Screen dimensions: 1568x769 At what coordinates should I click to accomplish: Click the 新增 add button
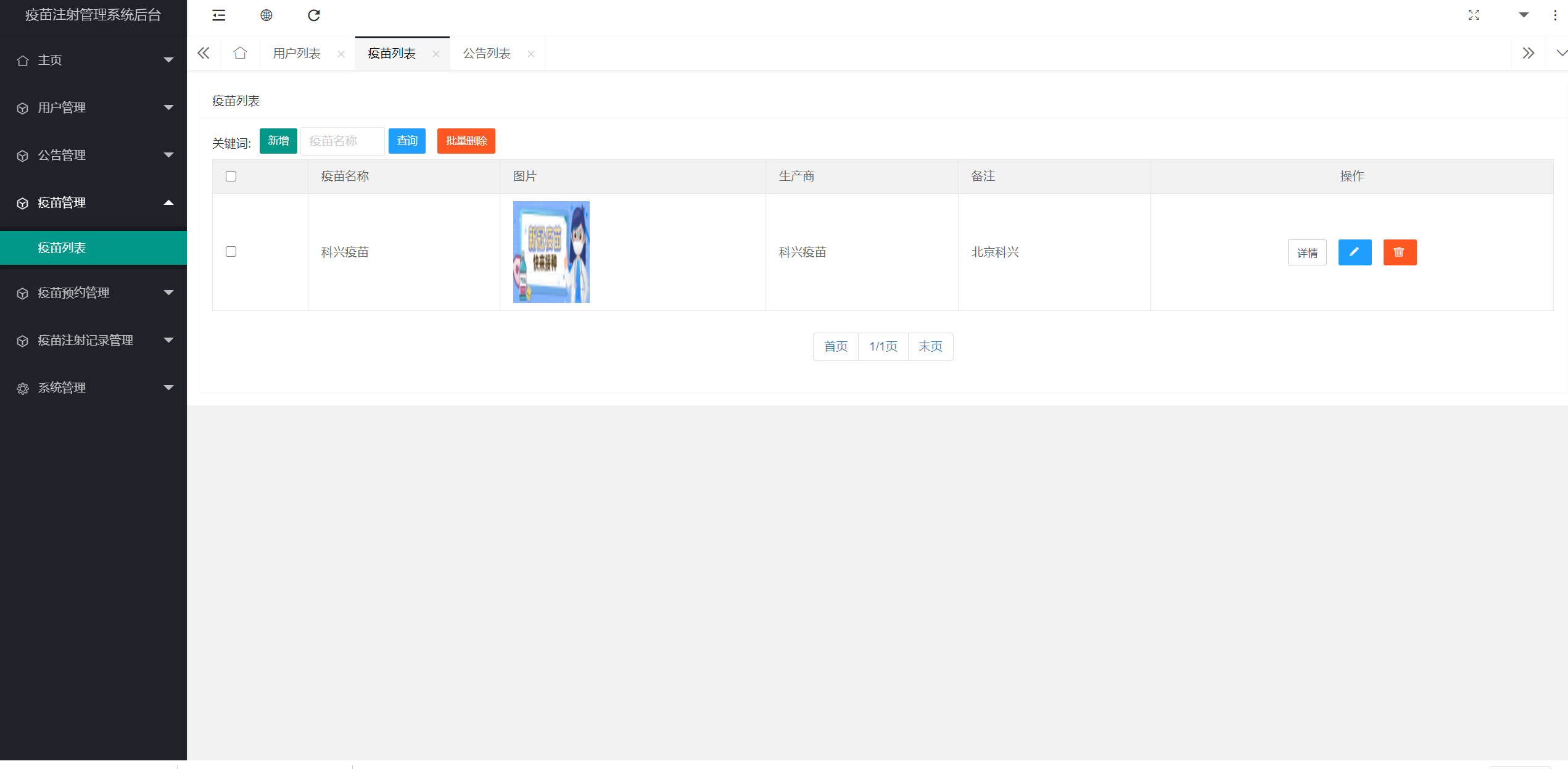[x=278, y=141]
